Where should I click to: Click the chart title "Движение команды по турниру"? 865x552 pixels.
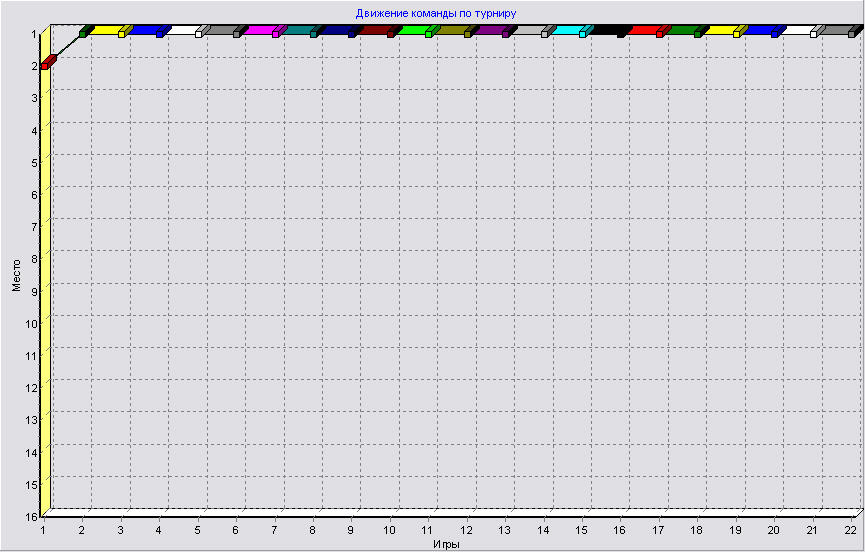pyautogui.click(x=436, y=13)
